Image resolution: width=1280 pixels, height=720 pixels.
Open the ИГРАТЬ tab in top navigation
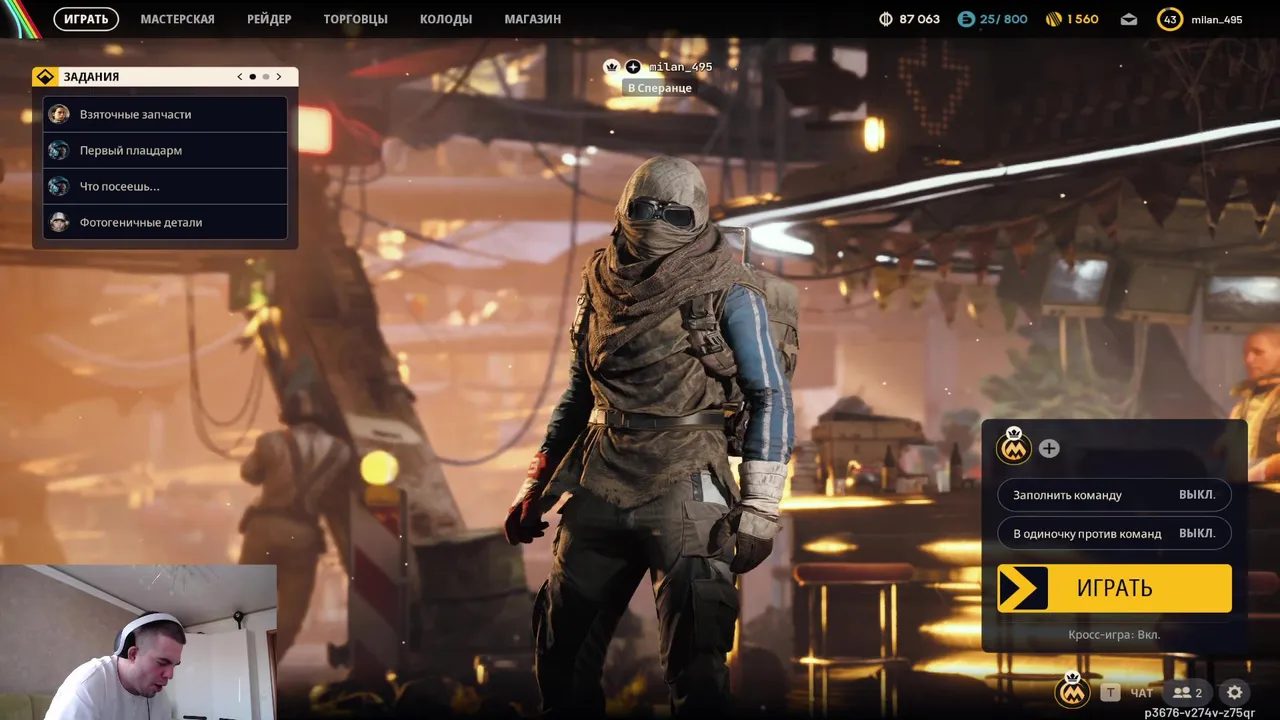[x=86, y=19]
